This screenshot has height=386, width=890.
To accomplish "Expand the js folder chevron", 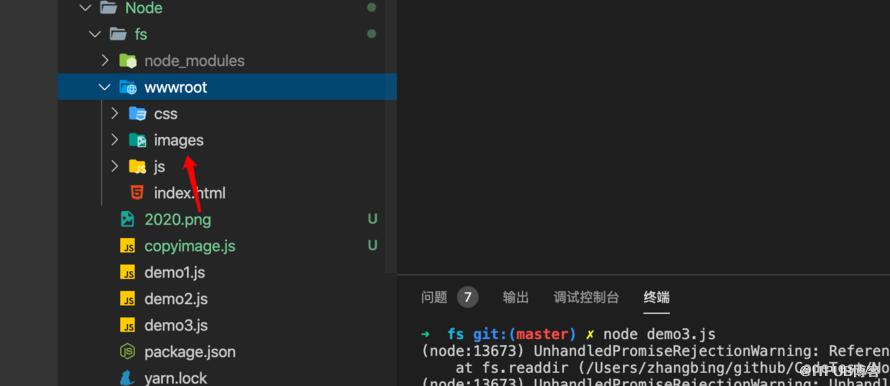I will click(115, 166).
